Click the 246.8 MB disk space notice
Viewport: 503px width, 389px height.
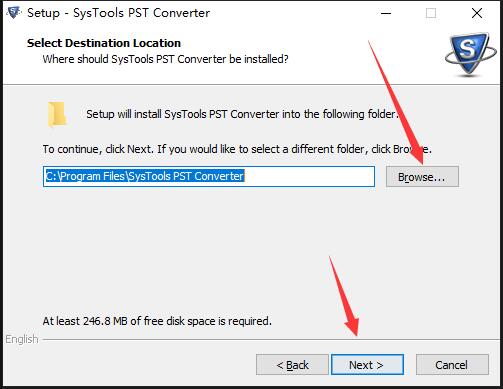click(157, 321)
